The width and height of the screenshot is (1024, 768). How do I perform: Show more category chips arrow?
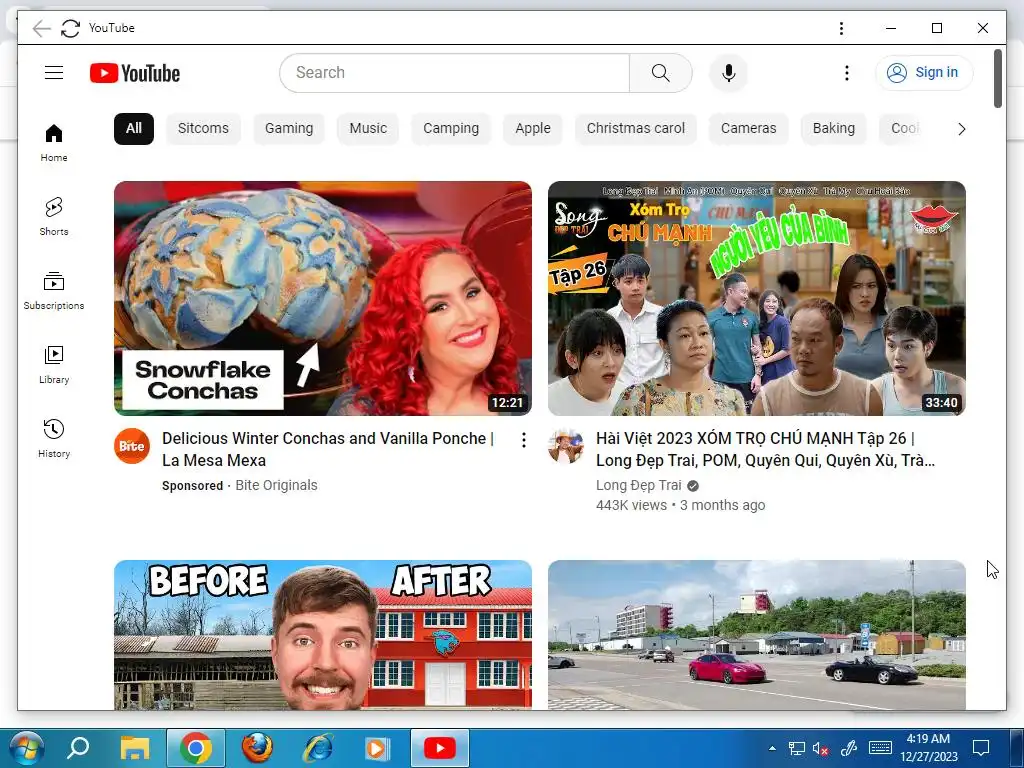(x=961, y=129)
